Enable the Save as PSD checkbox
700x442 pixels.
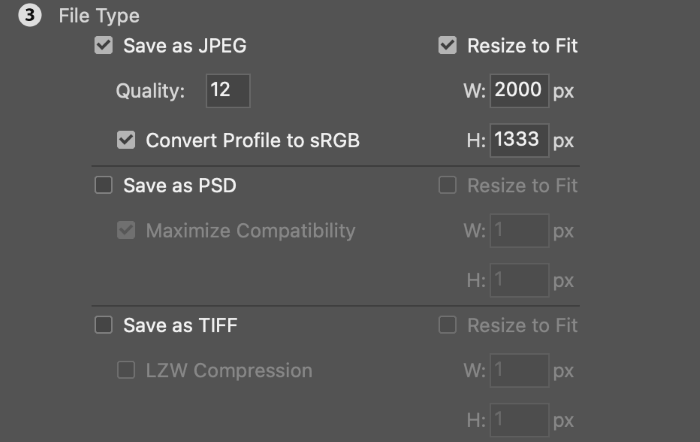(x=103, y=185)
